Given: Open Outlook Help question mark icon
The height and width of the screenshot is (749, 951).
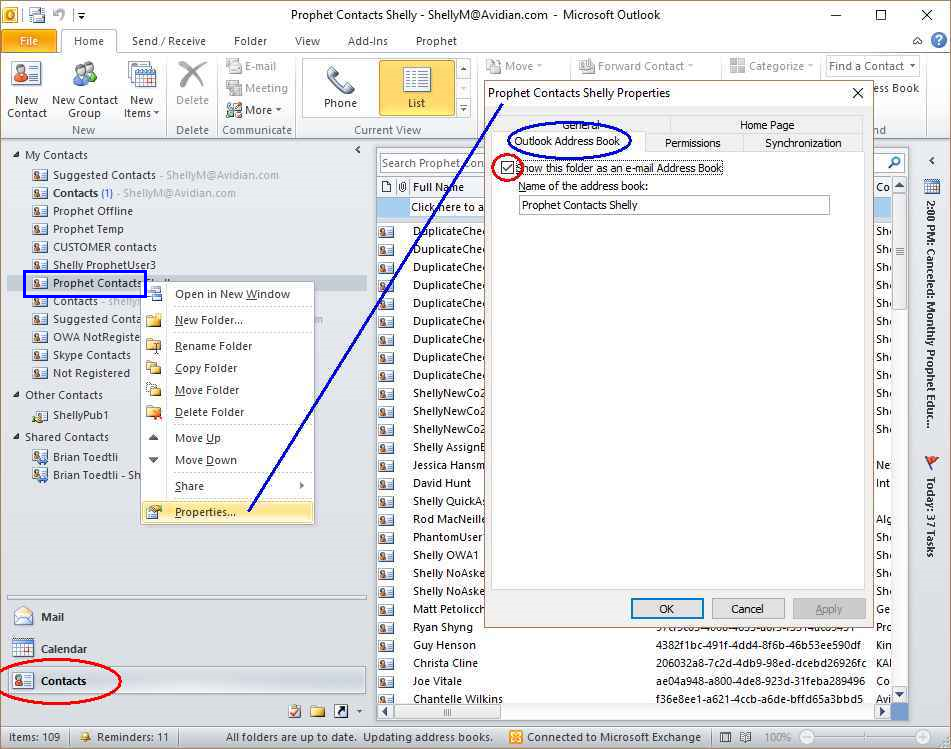Looking at the screenshot, I should 938,41.
